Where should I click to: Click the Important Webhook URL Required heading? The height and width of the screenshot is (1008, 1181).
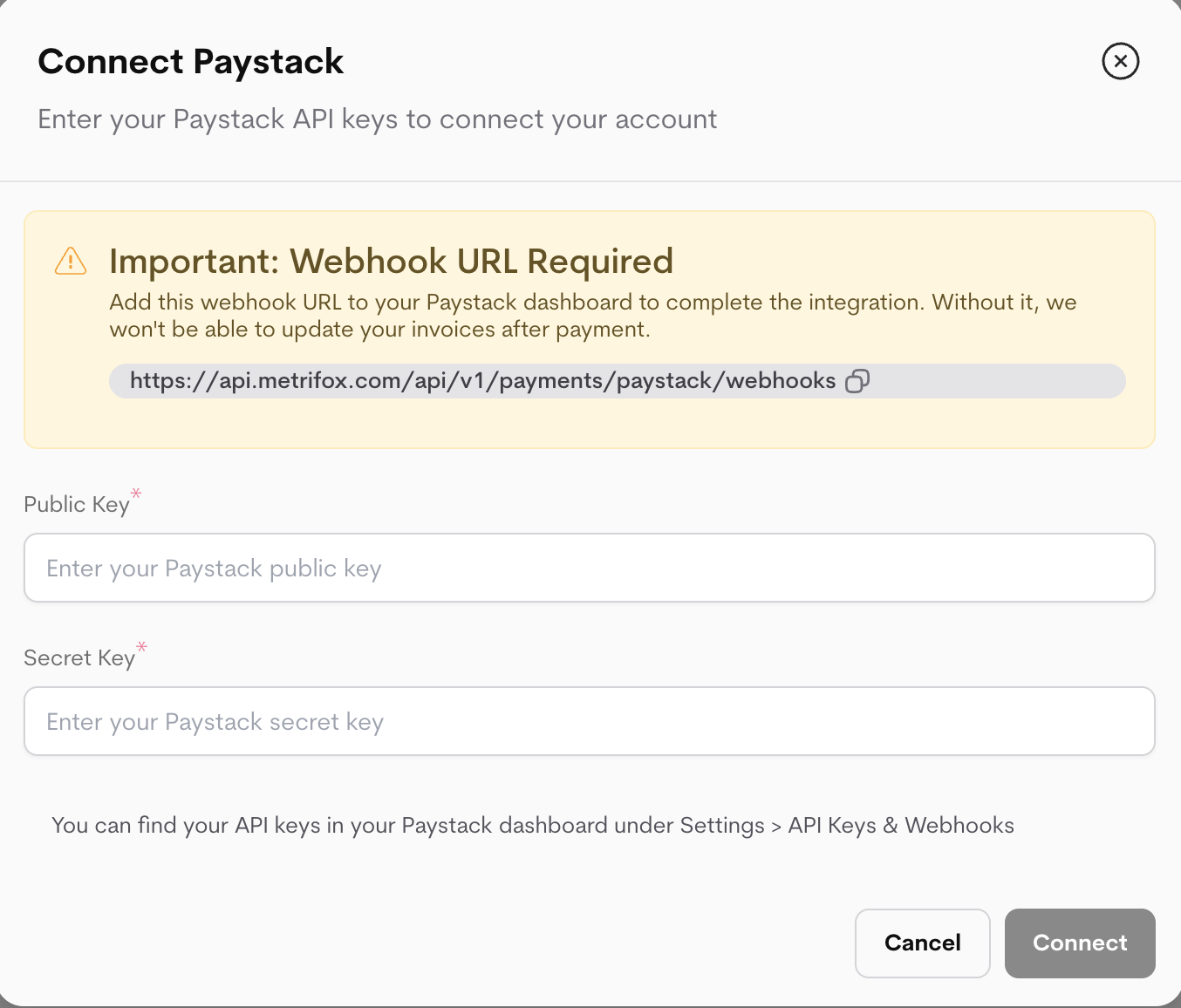click(391, 261)
